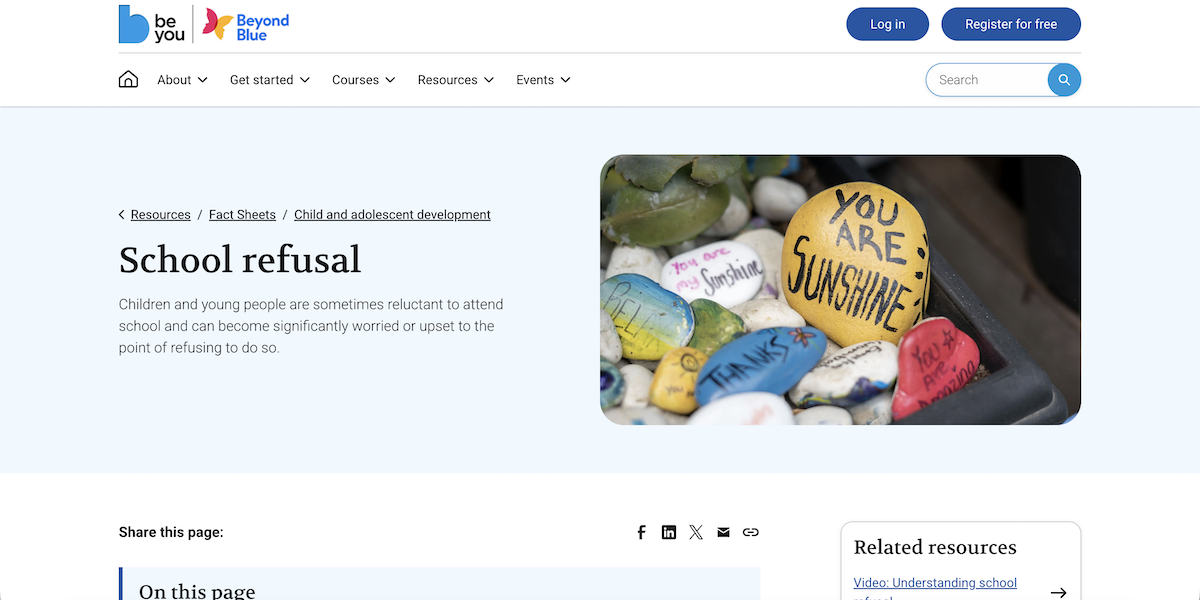1200x600 pixels.
Task: Go to Fact Sheets breadcrumb link
Action: coord(242,215)
